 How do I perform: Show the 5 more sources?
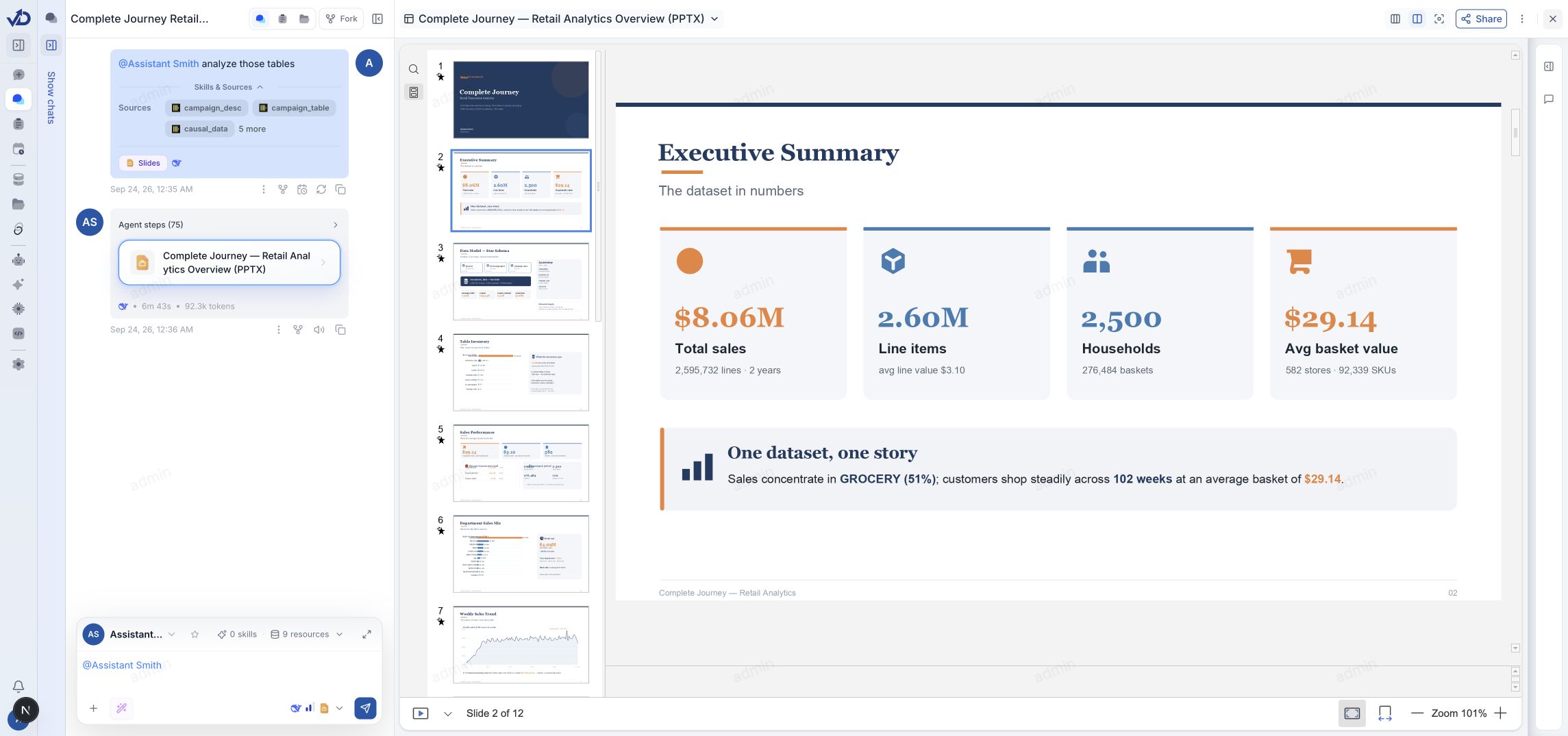pos(252,129)
